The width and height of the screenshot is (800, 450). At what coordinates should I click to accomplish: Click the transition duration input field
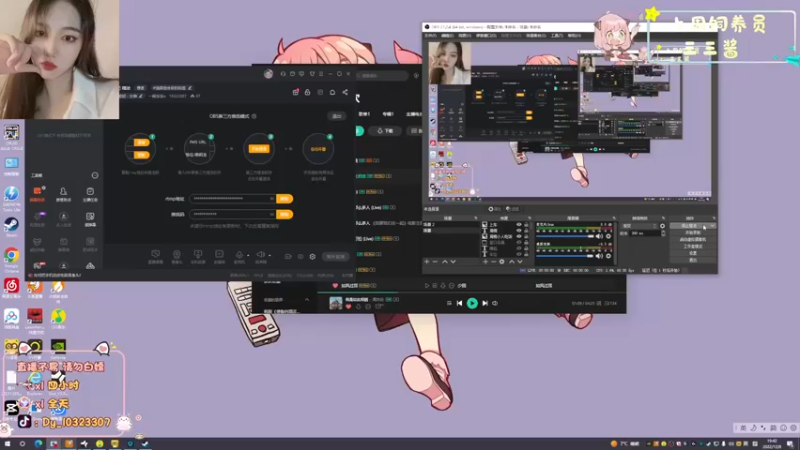tap(645, 233)
